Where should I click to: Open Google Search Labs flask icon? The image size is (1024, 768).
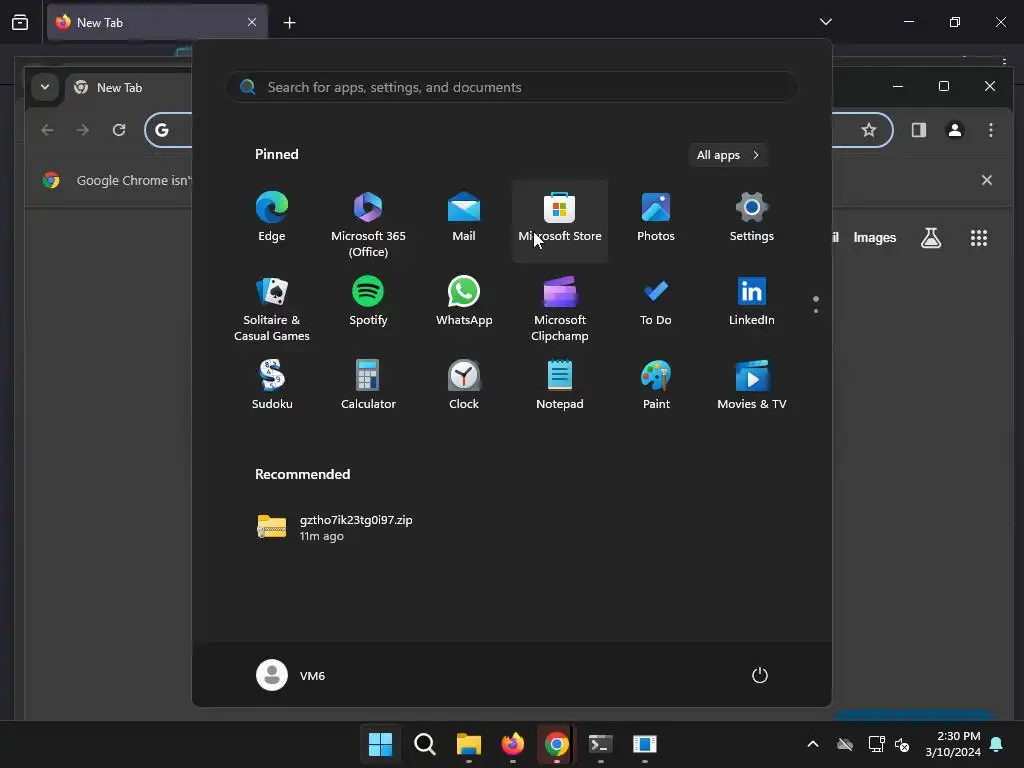click(931, 238)
